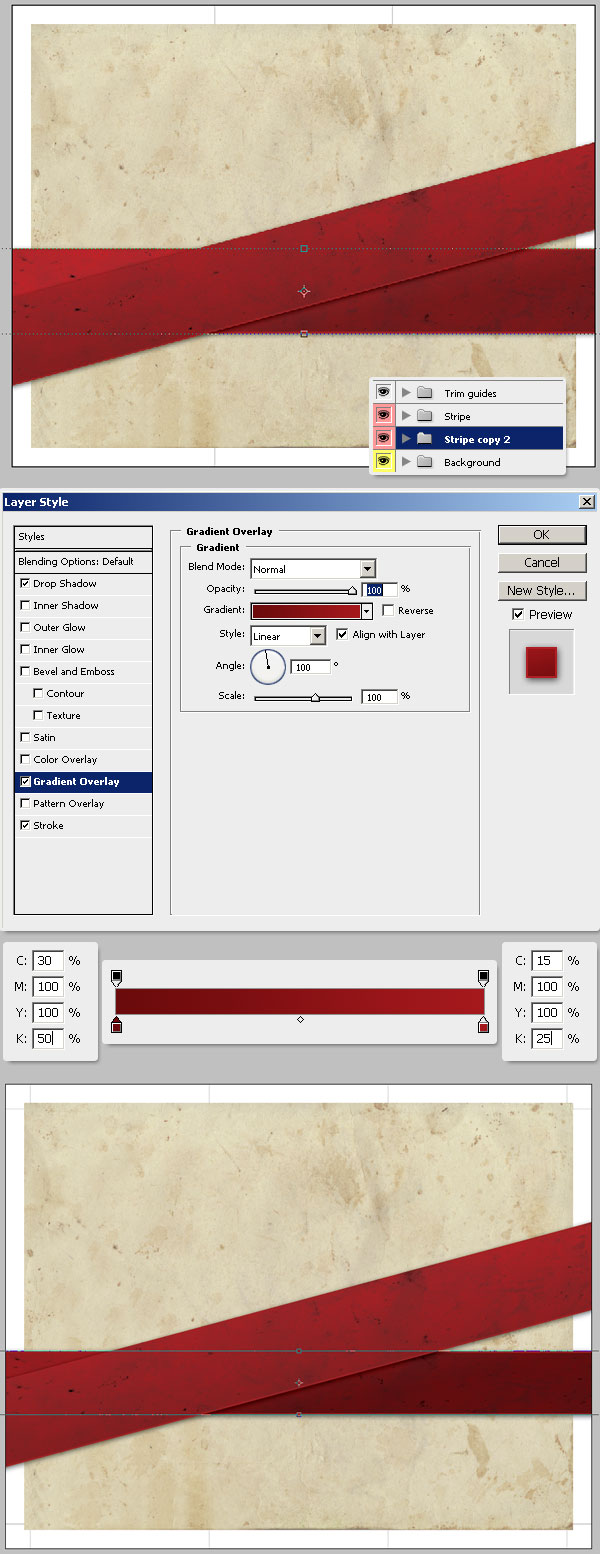Enable the Outer Glow checkbox
This screenshot has height=1554, width=600.
[x=25, y=627]
